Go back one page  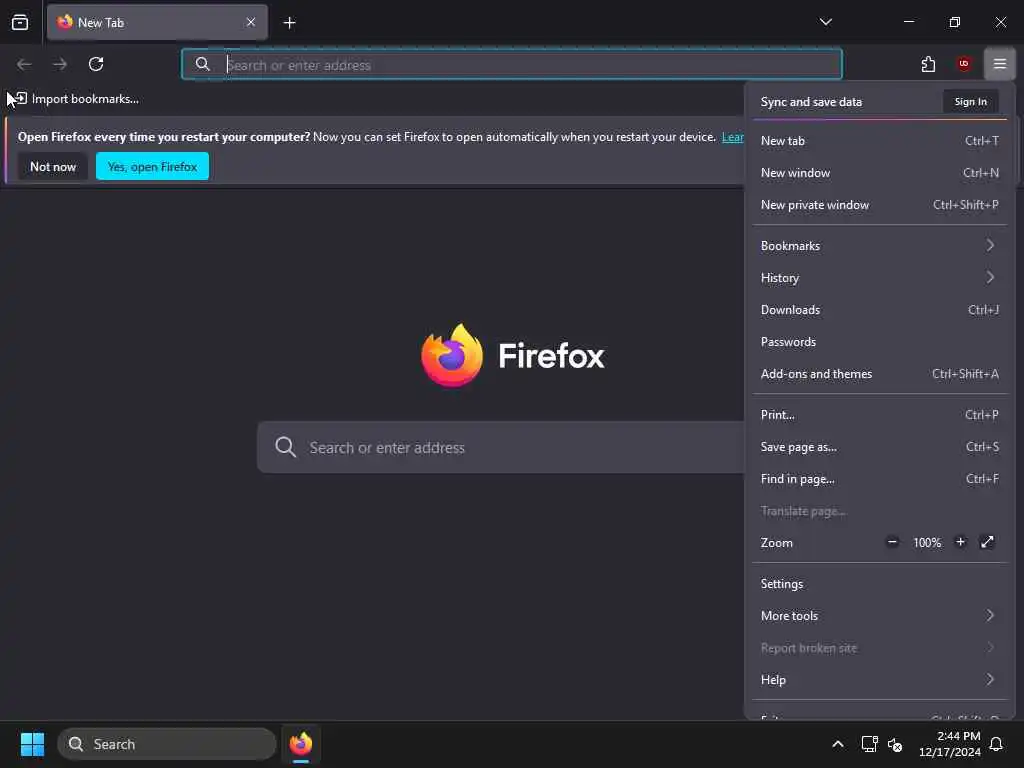[x=24, y=64]
